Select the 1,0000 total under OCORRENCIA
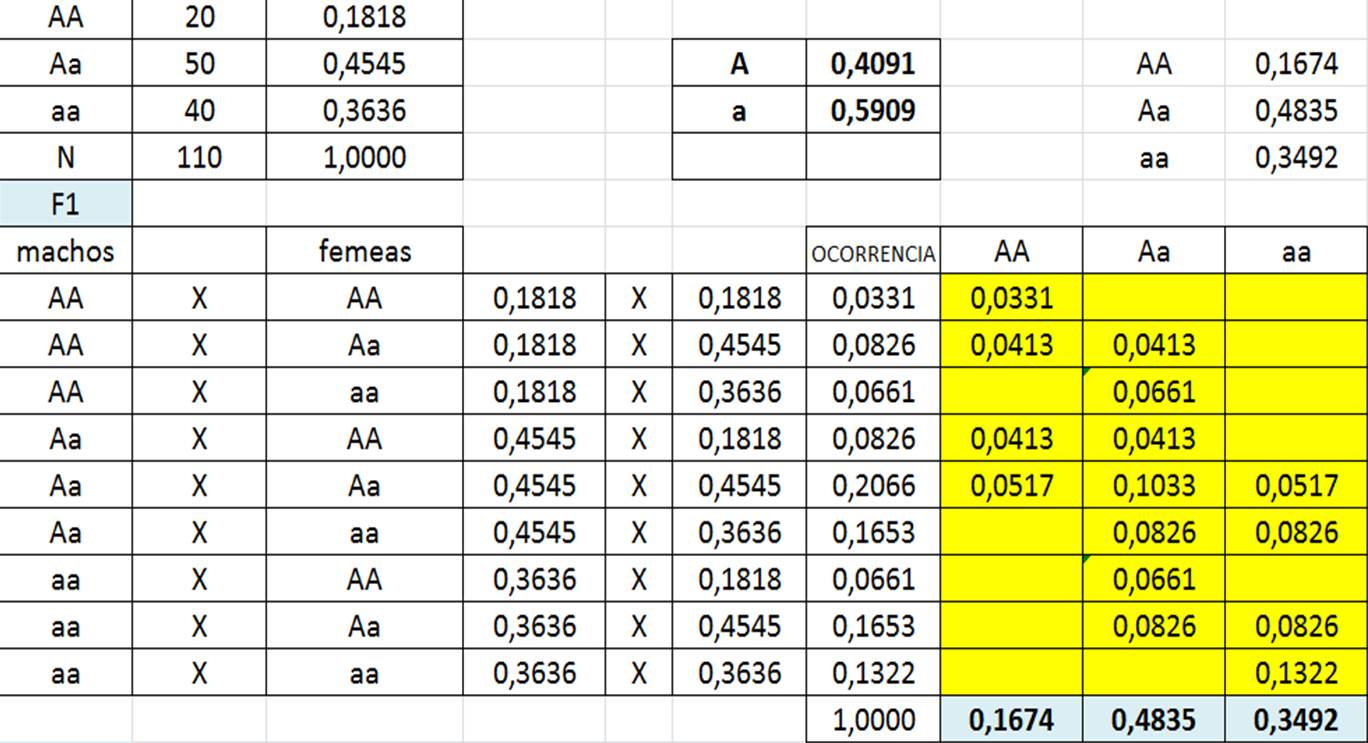Screen dimensions: 1368x743 [874, 720]
